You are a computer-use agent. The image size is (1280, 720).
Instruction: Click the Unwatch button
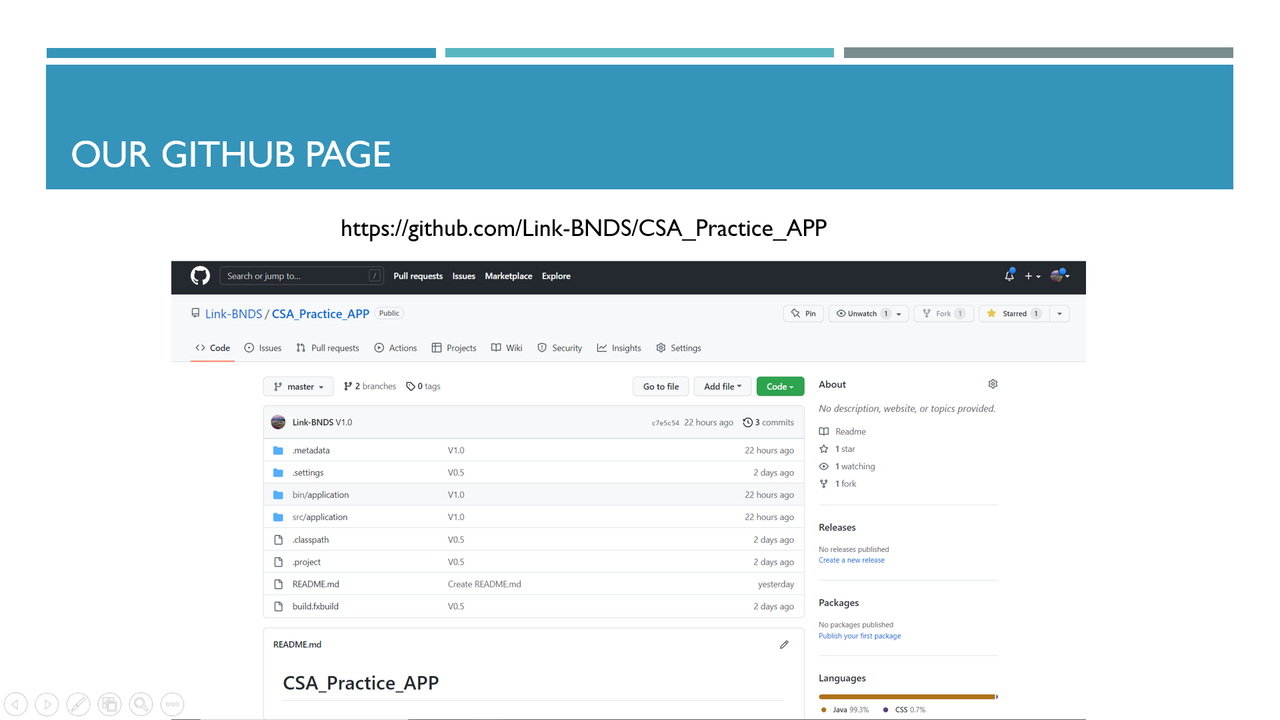coord(862,314)
